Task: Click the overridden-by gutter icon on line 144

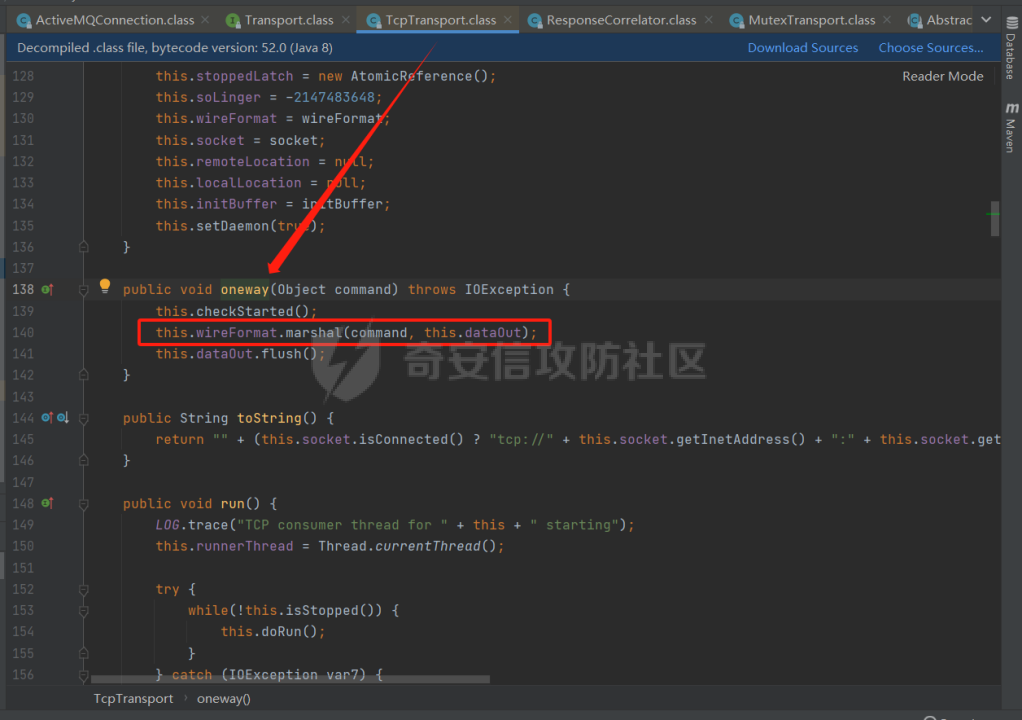Action: [x=63, y=418]
